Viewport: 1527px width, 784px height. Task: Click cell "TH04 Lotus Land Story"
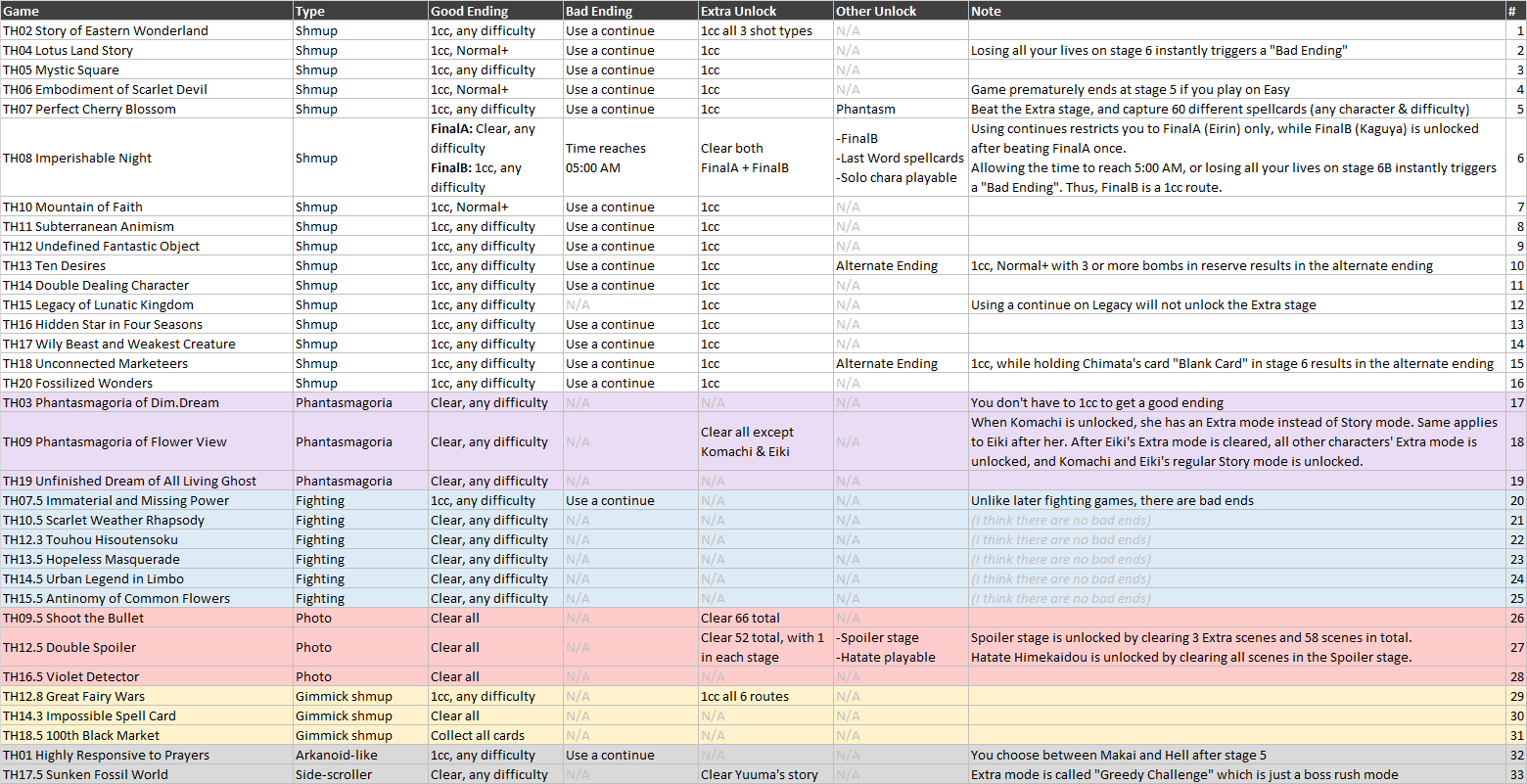pos(147,50)
